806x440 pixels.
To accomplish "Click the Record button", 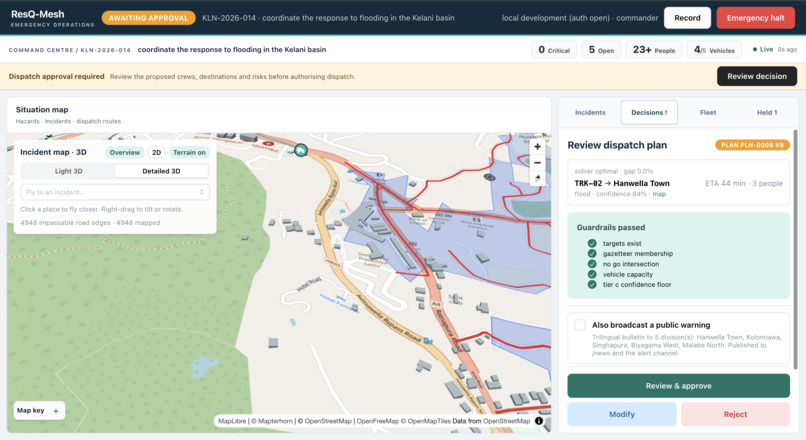I will 687,18.
